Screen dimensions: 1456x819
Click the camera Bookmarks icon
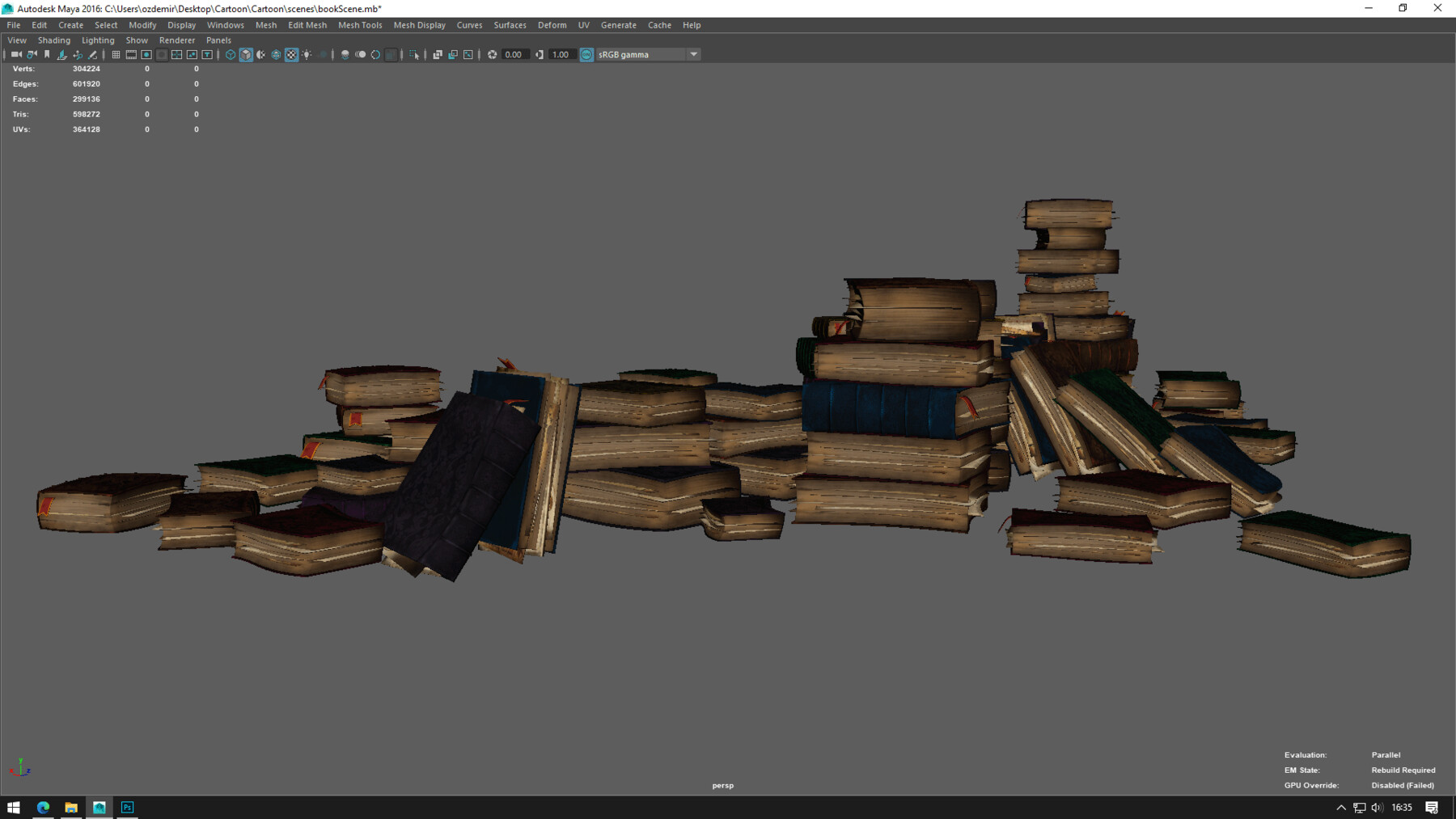click(x=47, y=55)
